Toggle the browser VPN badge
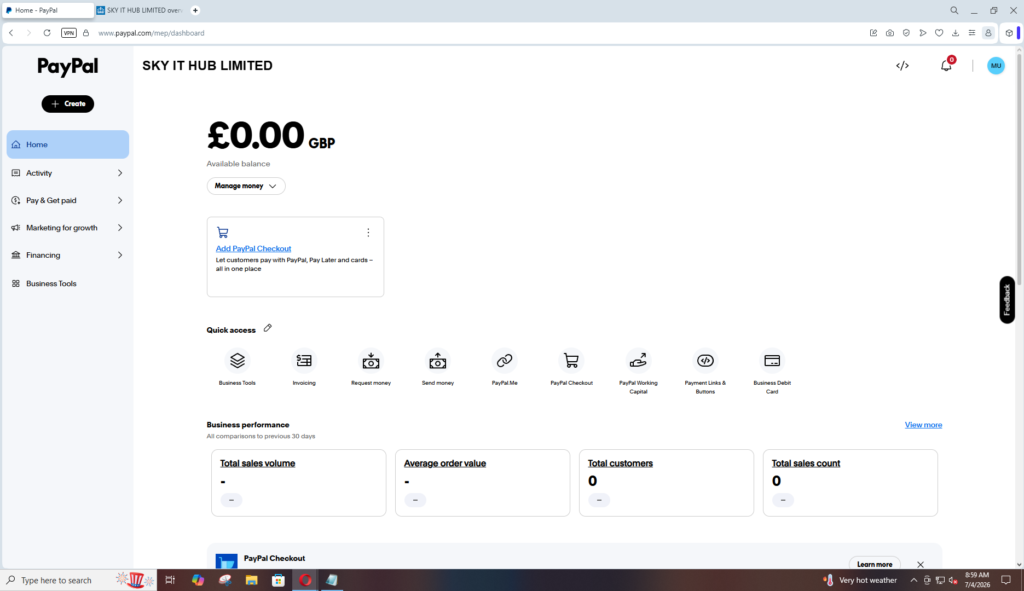 click(x=69, y=33)
